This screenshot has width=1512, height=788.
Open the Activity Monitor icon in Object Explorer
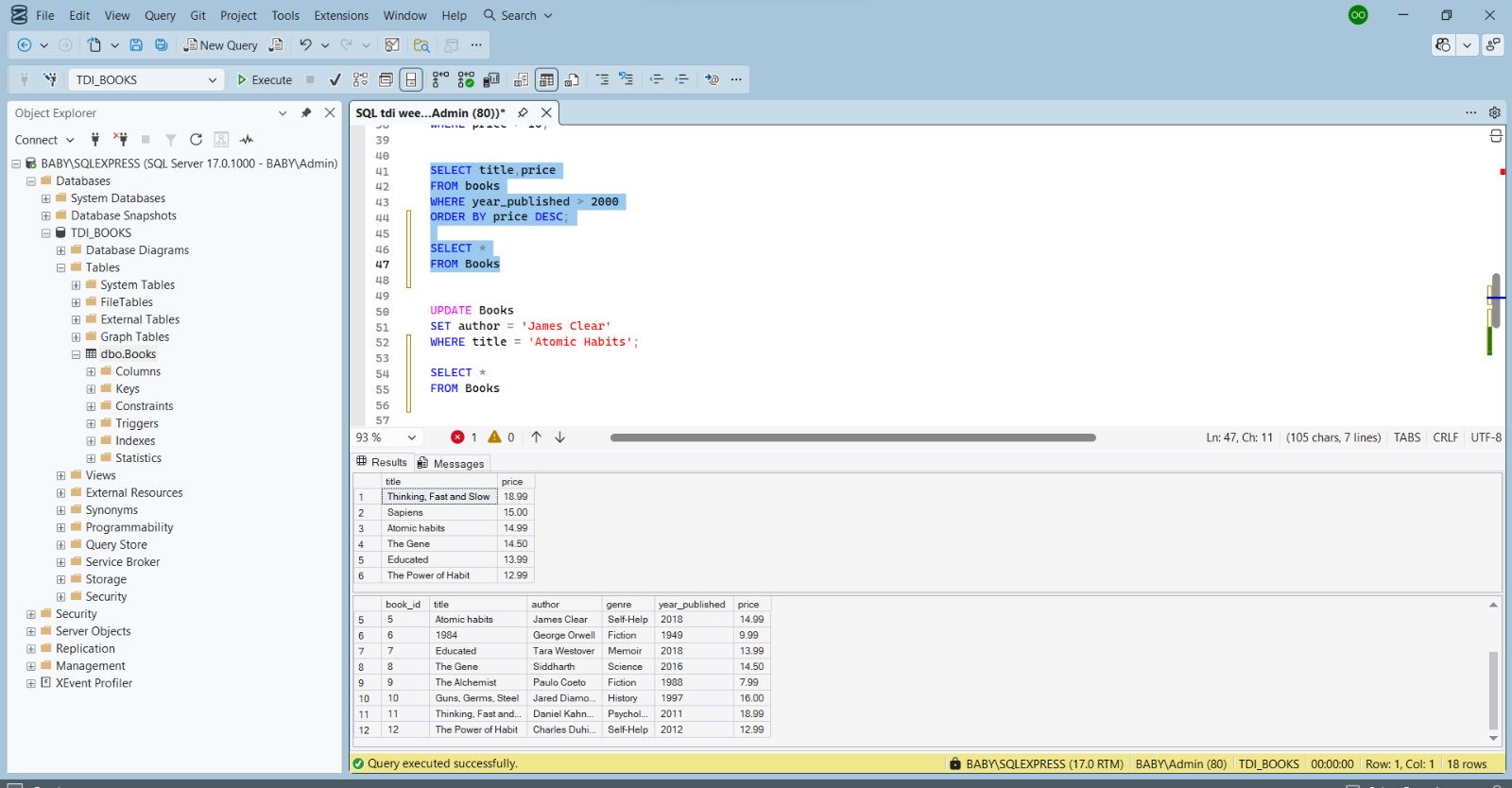(x=247, y=140)
